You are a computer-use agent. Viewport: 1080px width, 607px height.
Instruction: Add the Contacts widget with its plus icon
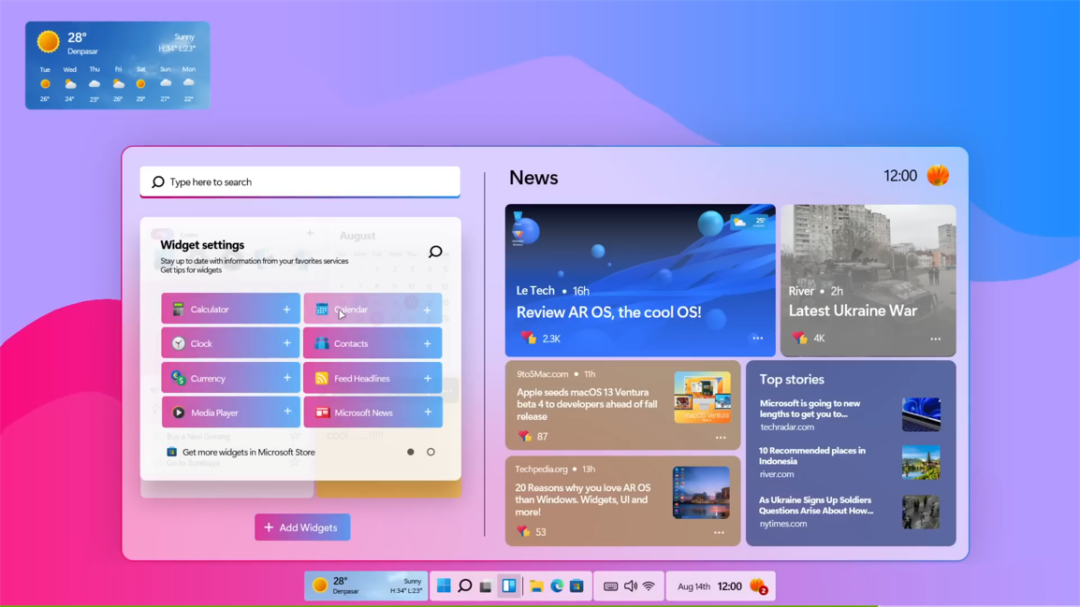tap(427, 343)
